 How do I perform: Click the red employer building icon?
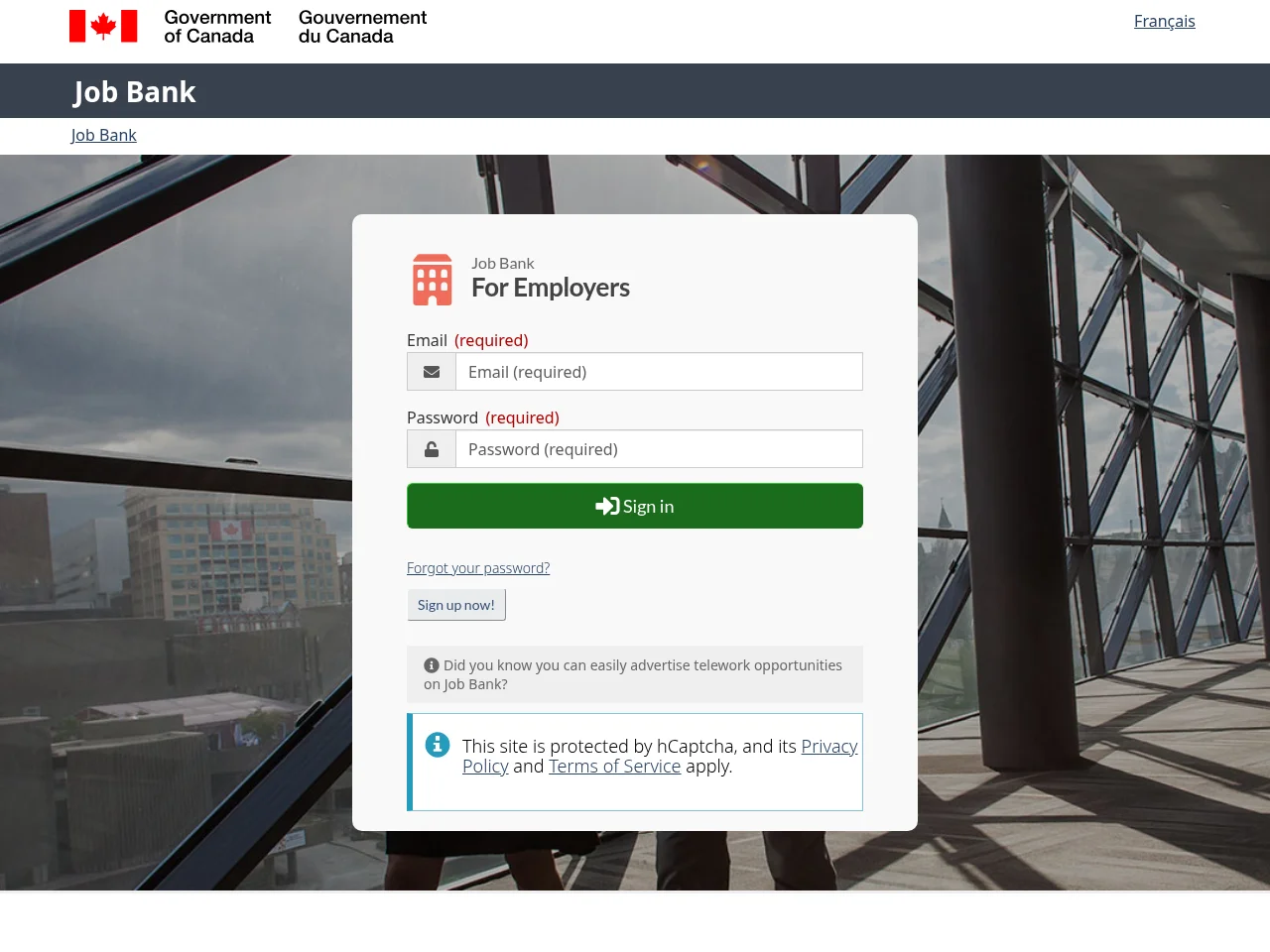pyautogui.click(x=433, y=280)
